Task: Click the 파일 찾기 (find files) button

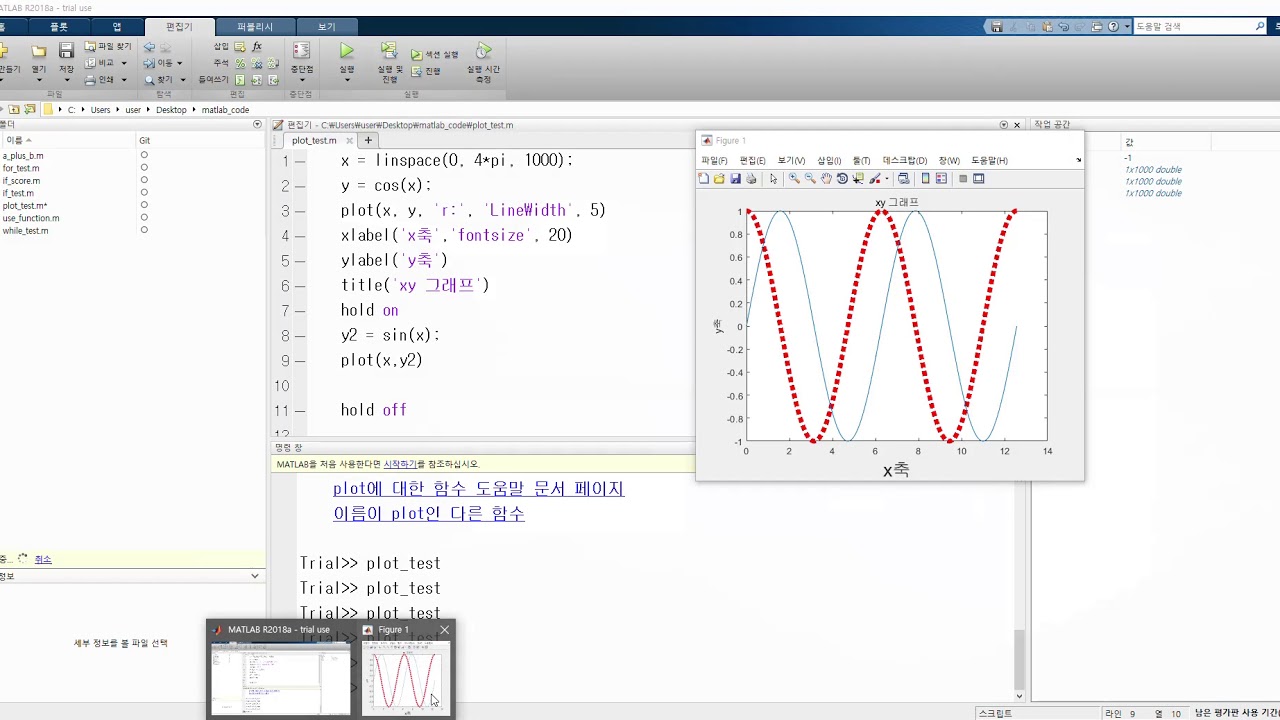Action: [109, 46]
